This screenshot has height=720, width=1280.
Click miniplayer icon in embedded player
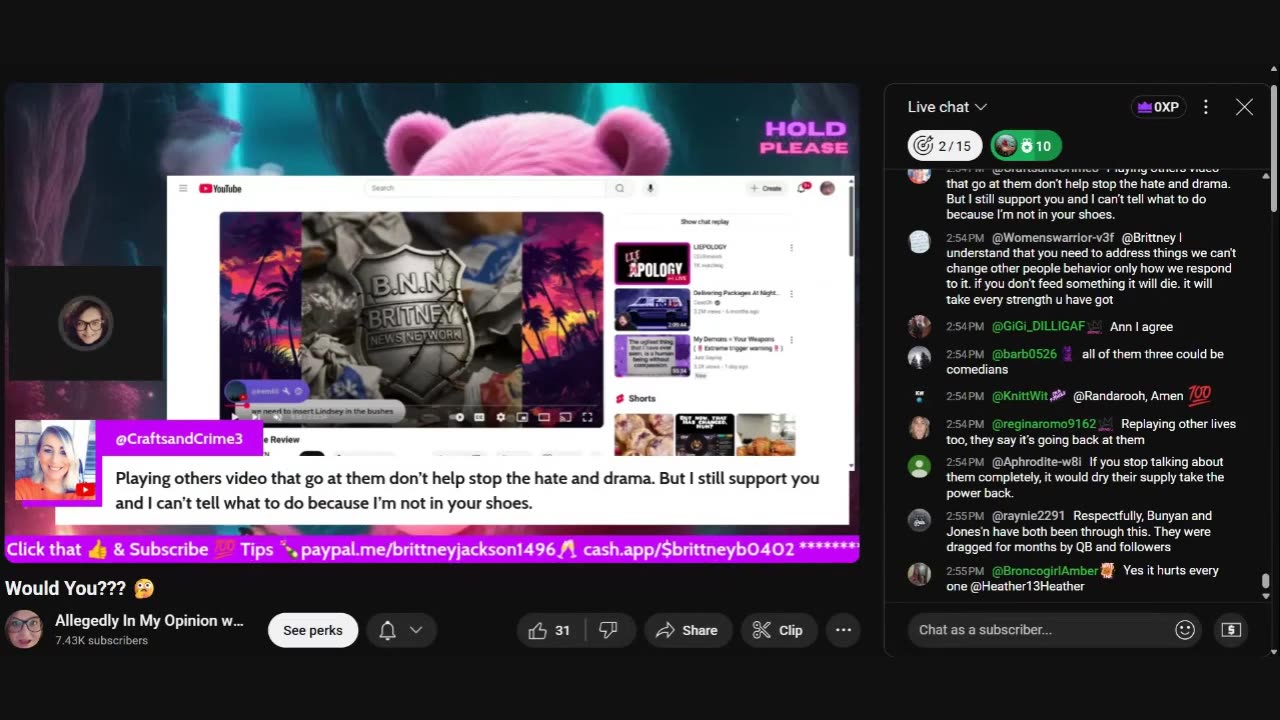(522, 417)
